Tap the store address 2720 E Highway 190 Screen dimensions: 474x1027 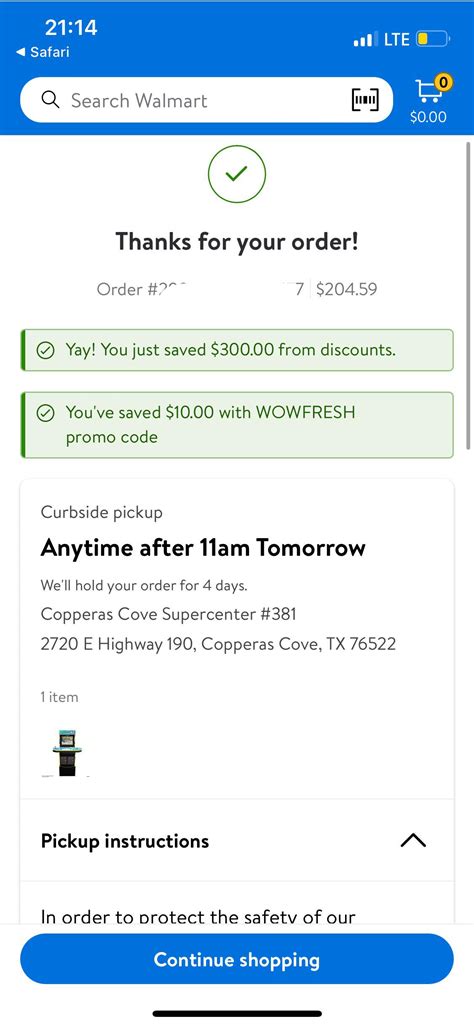point(218,644)
